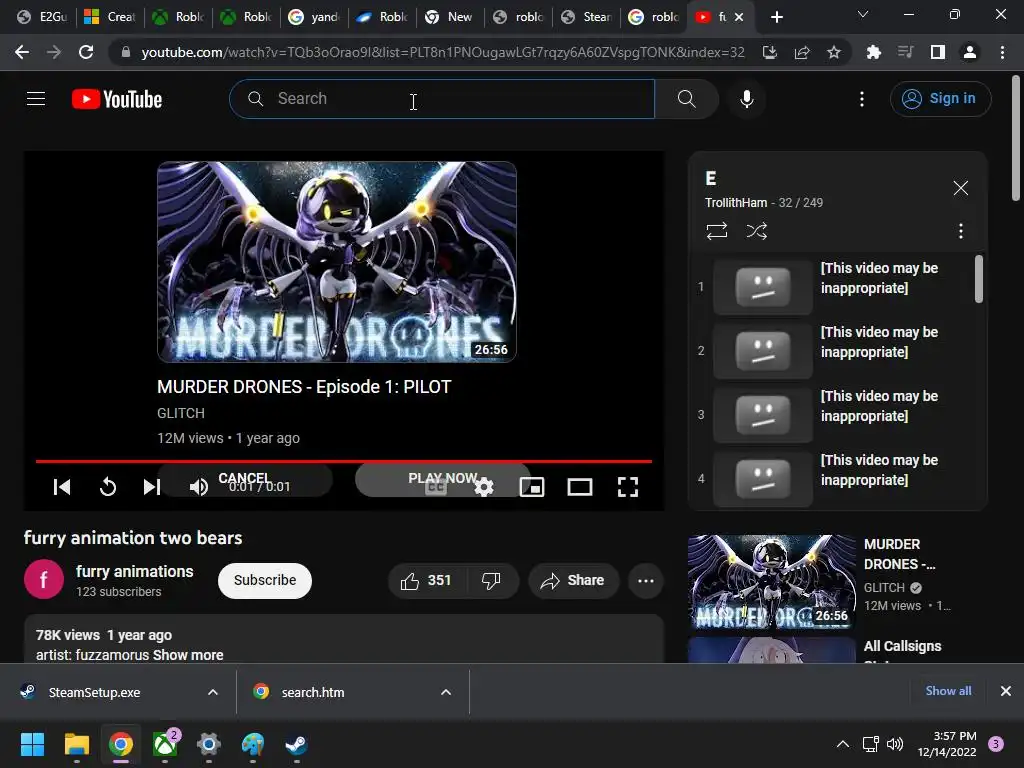Open SteamSetup.exe download options chevron
The width and height of the screenshot is (1024, 768).
pos(213,692)
